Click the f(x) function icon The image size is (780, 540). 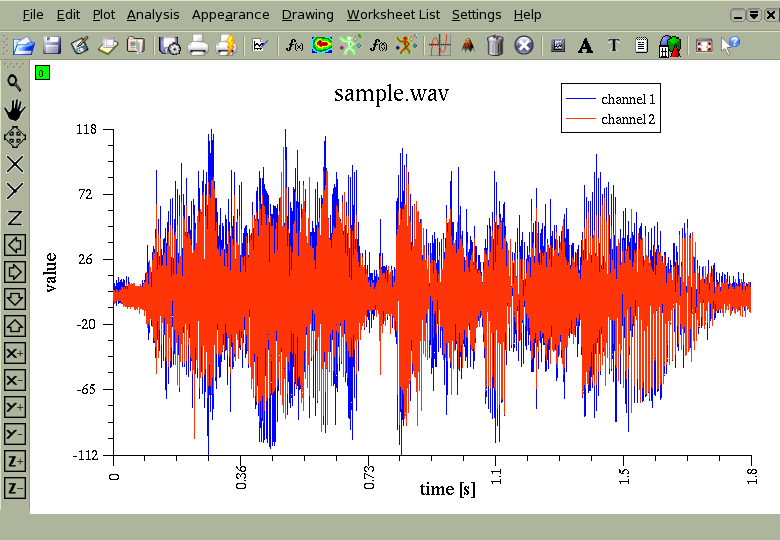pyautogui.click(x=294, y=46)
